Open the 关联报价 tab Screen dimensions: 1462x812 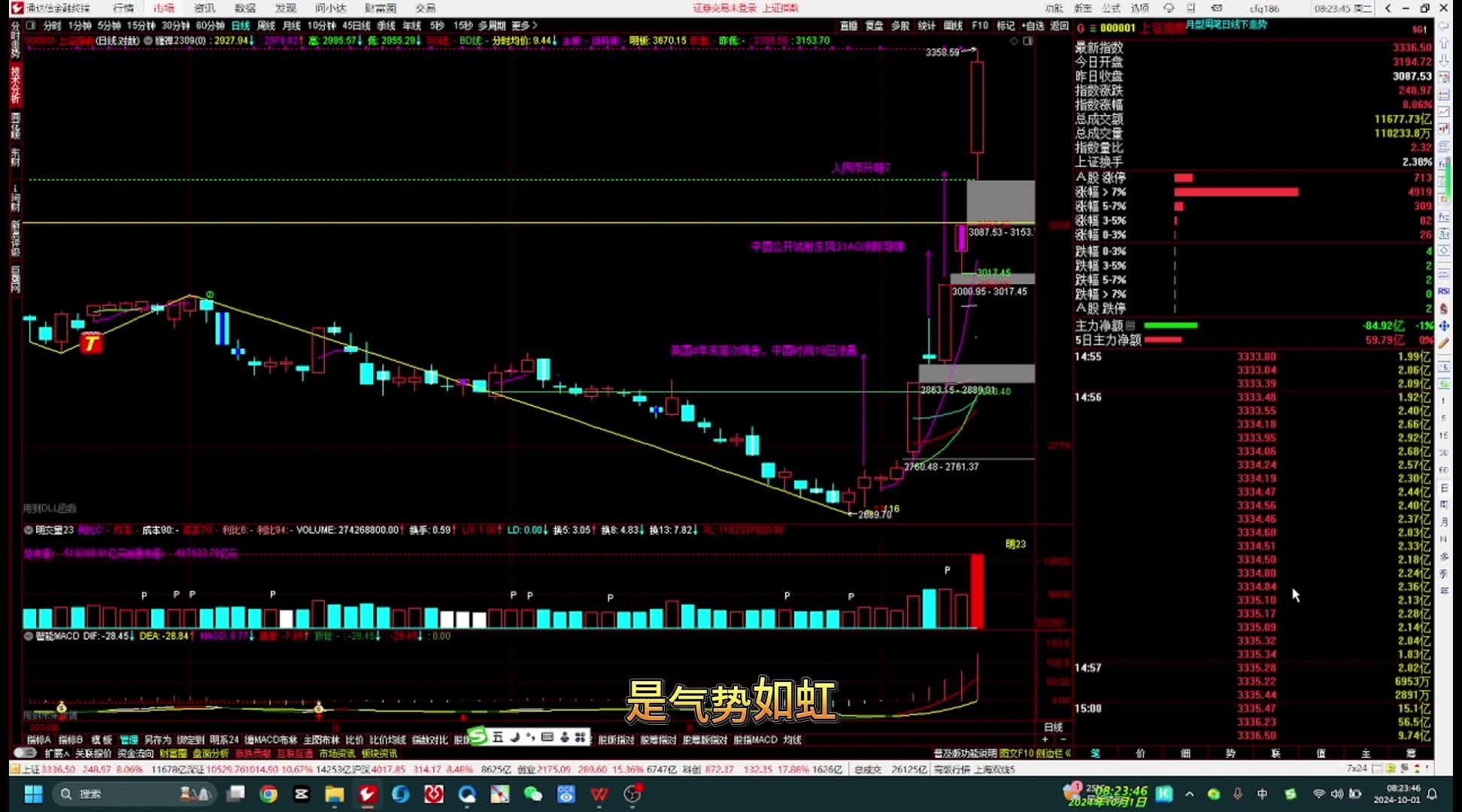click(x=93, y=753)
